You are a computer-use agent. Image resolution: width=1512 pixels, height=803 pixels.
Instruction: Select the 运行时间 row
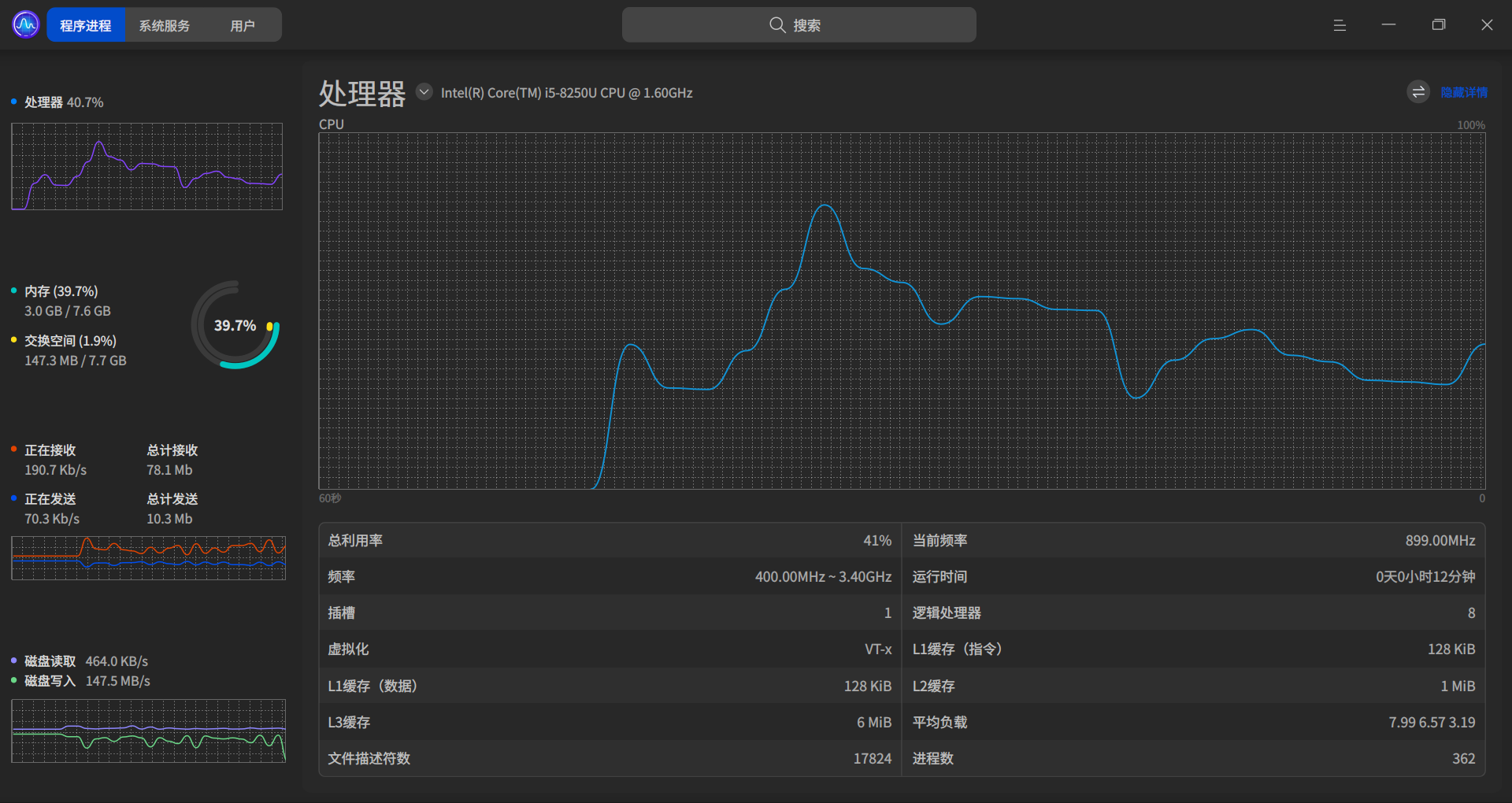(x=1194, y=577)
